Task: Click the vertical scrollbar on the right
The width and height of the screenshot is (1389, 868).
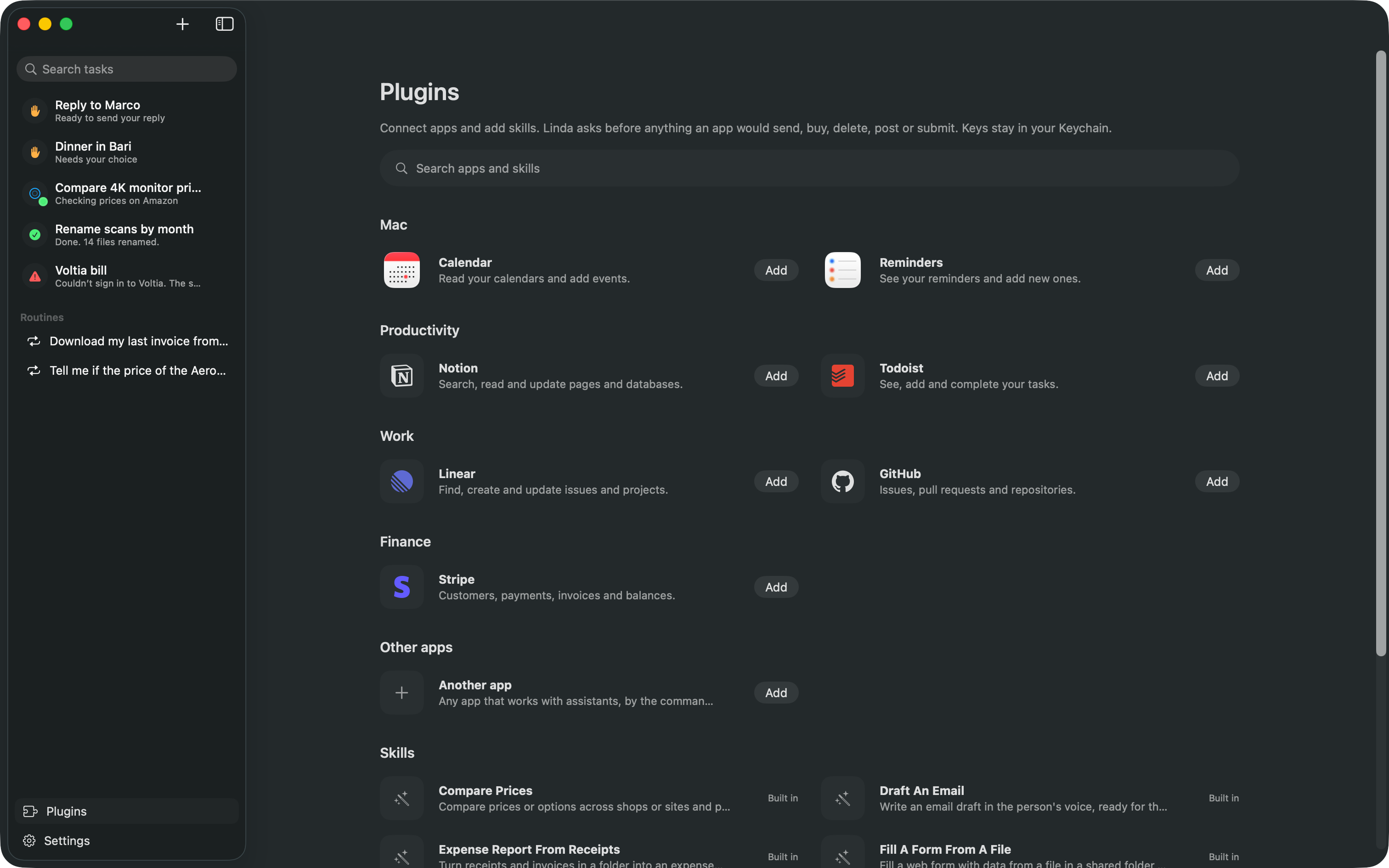Action: [x=1381, y=354]
